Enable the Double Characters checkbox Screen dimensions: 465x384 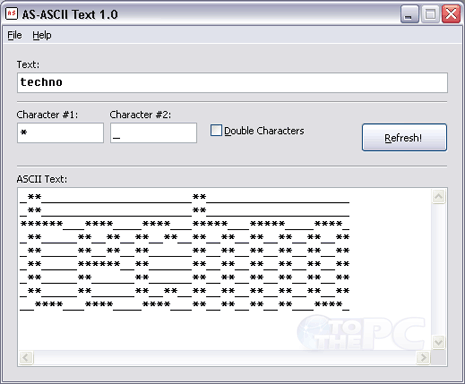[x=216, y=130]
